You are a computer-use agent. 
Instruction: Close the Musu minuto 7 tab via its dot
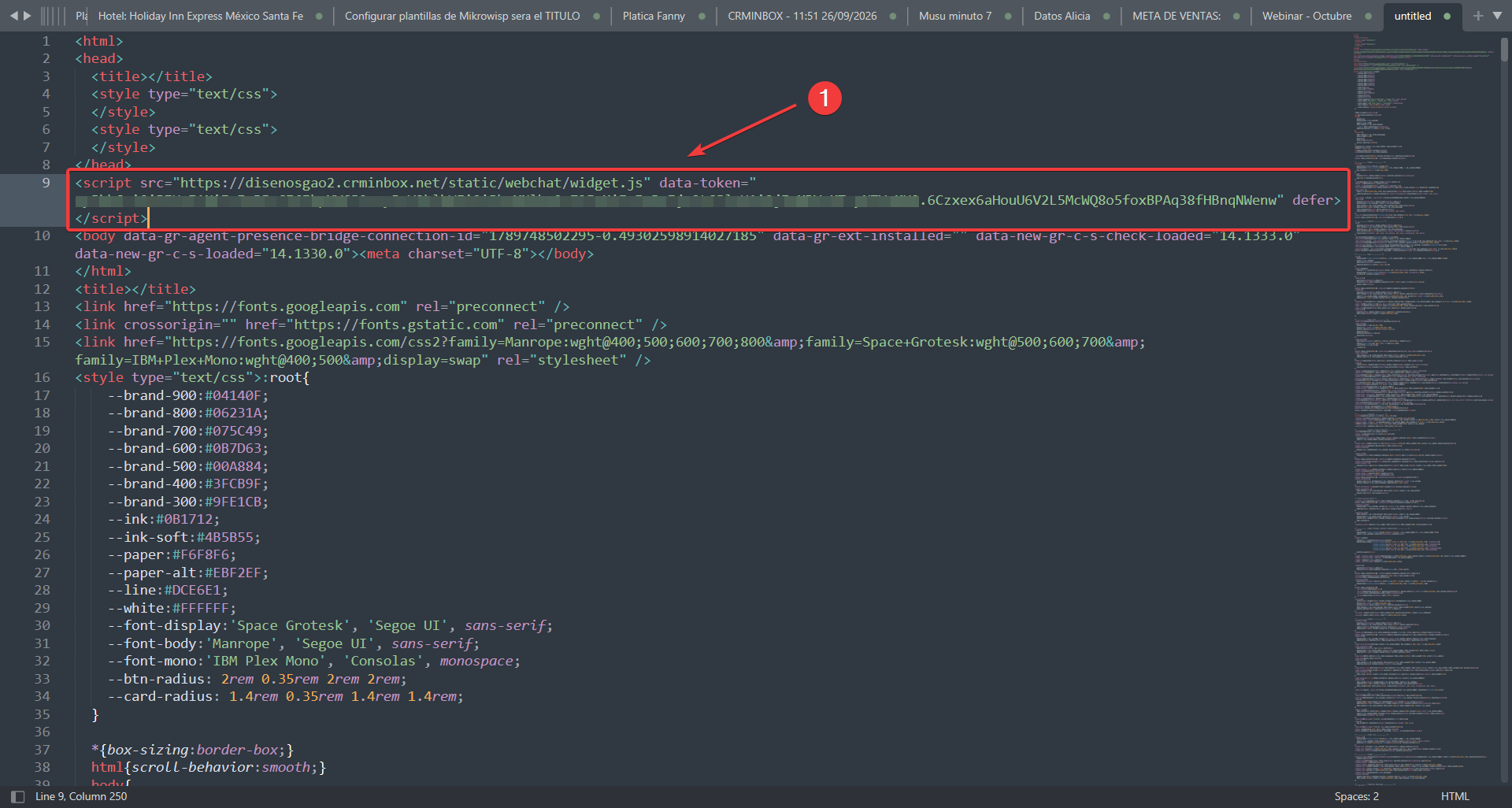point(1008,16)
